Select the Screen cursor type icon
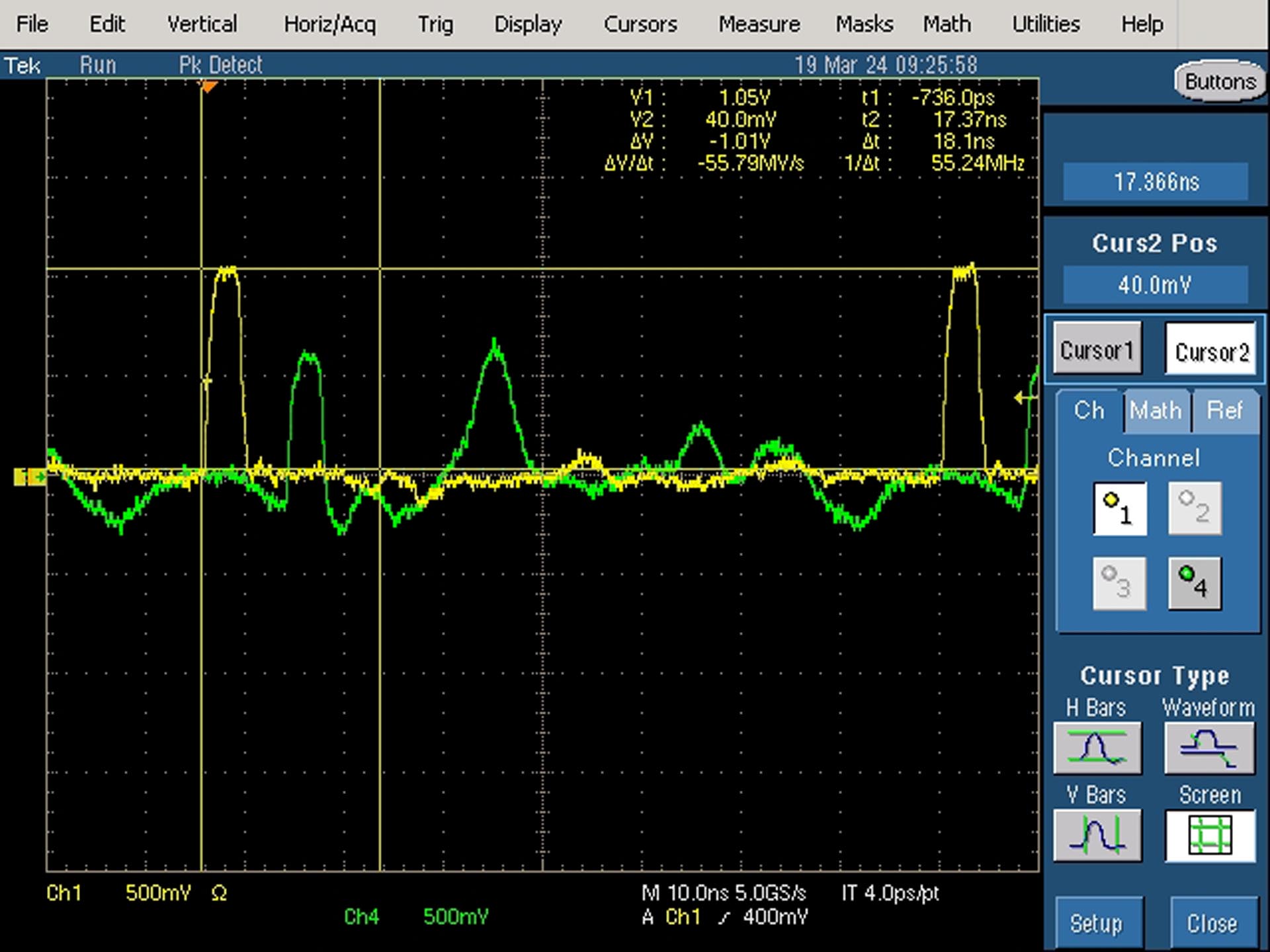The width and height of the screenshot is (1270, 952). pos(1210,835)
